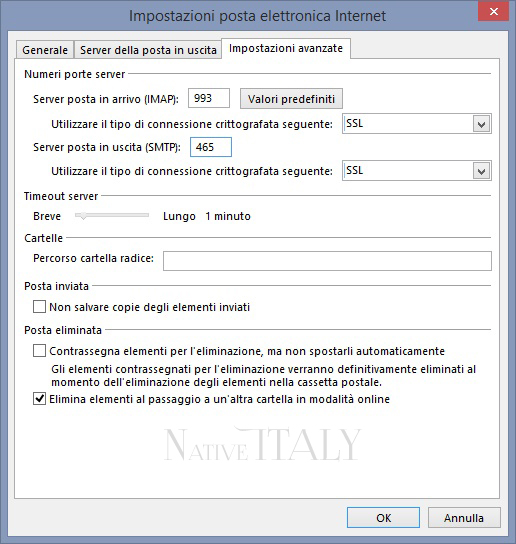516x544 pixels.
Task: Click the Non salvare copie label text
Action: [x=150, y=307]
